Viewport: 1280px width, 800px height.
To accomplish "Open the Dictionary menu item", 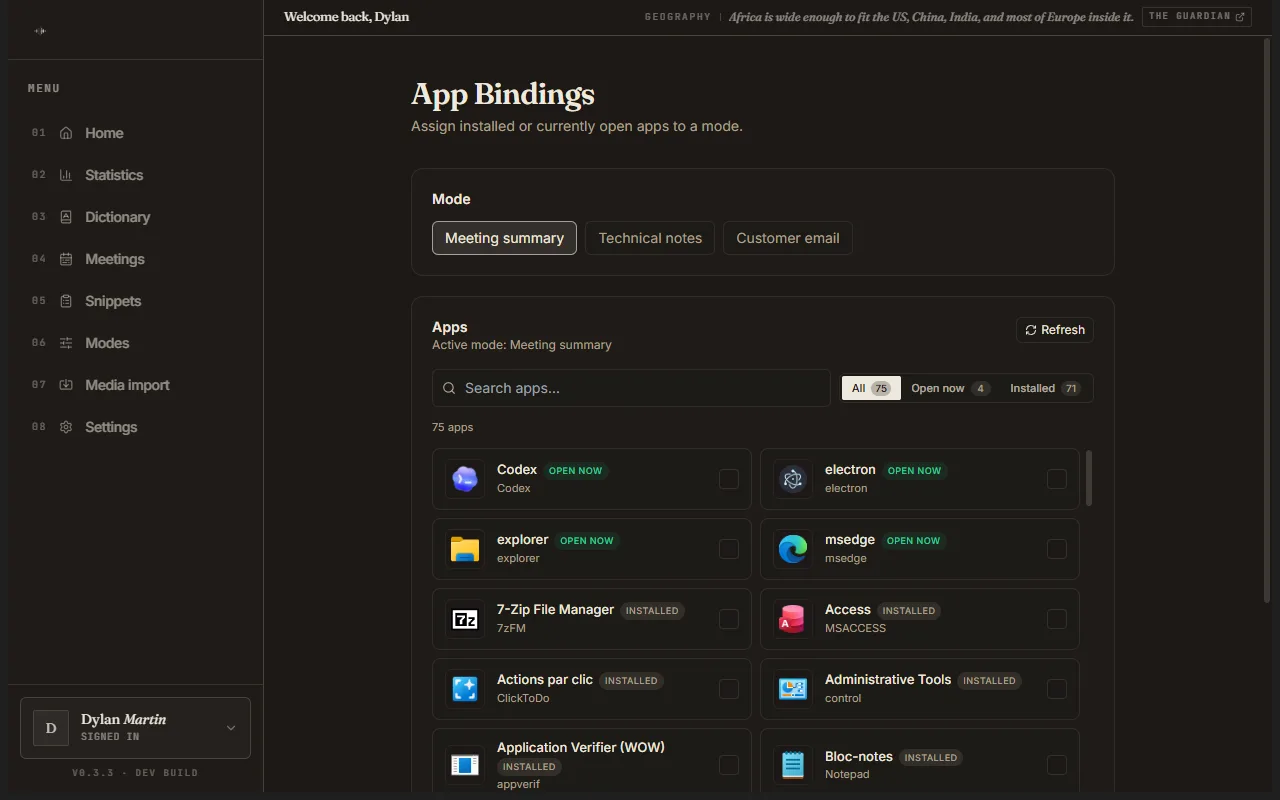I will click(x=135, y=217).
